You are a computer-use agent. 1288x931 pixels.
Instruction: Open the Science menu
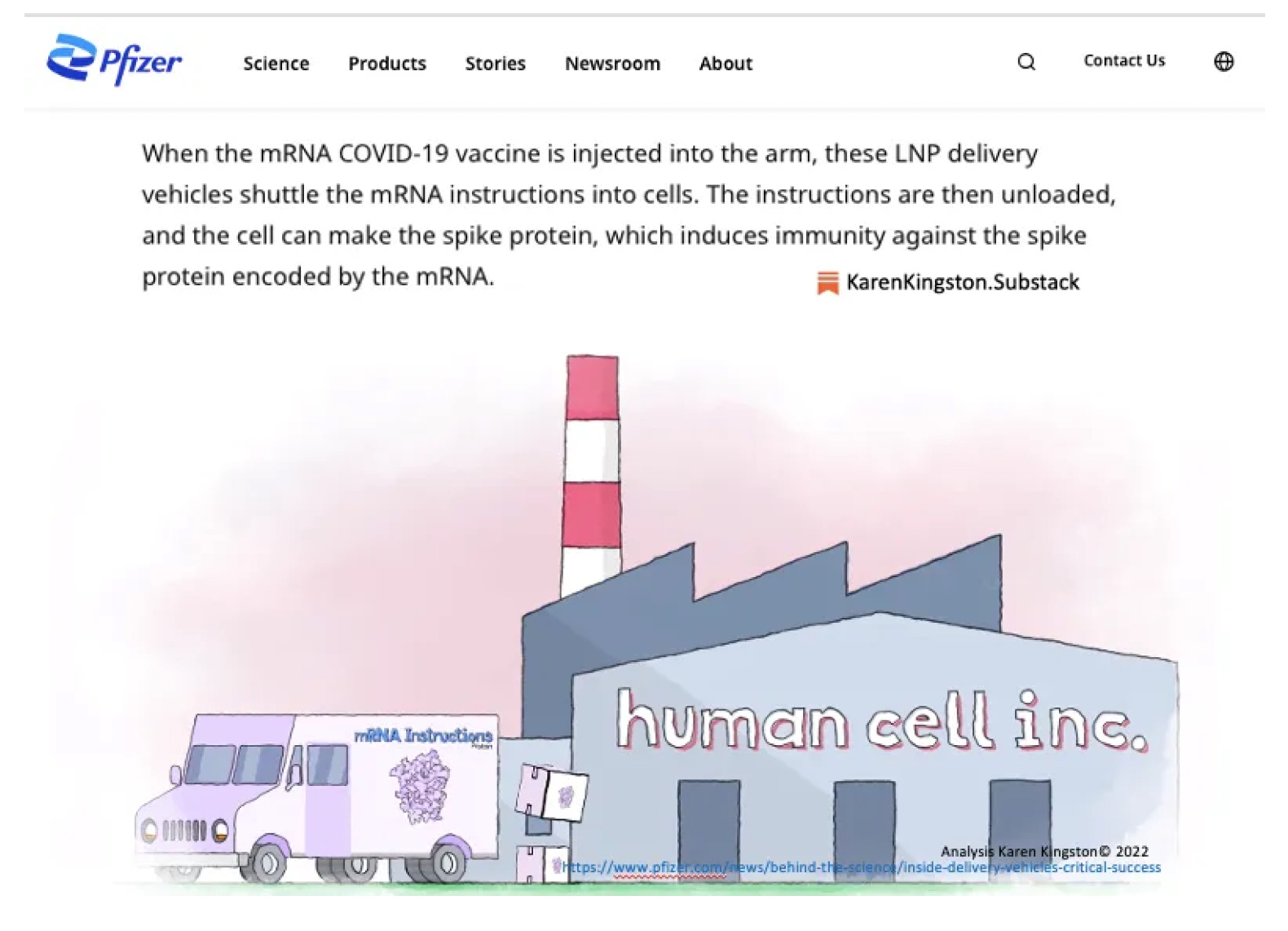[276, 64]
